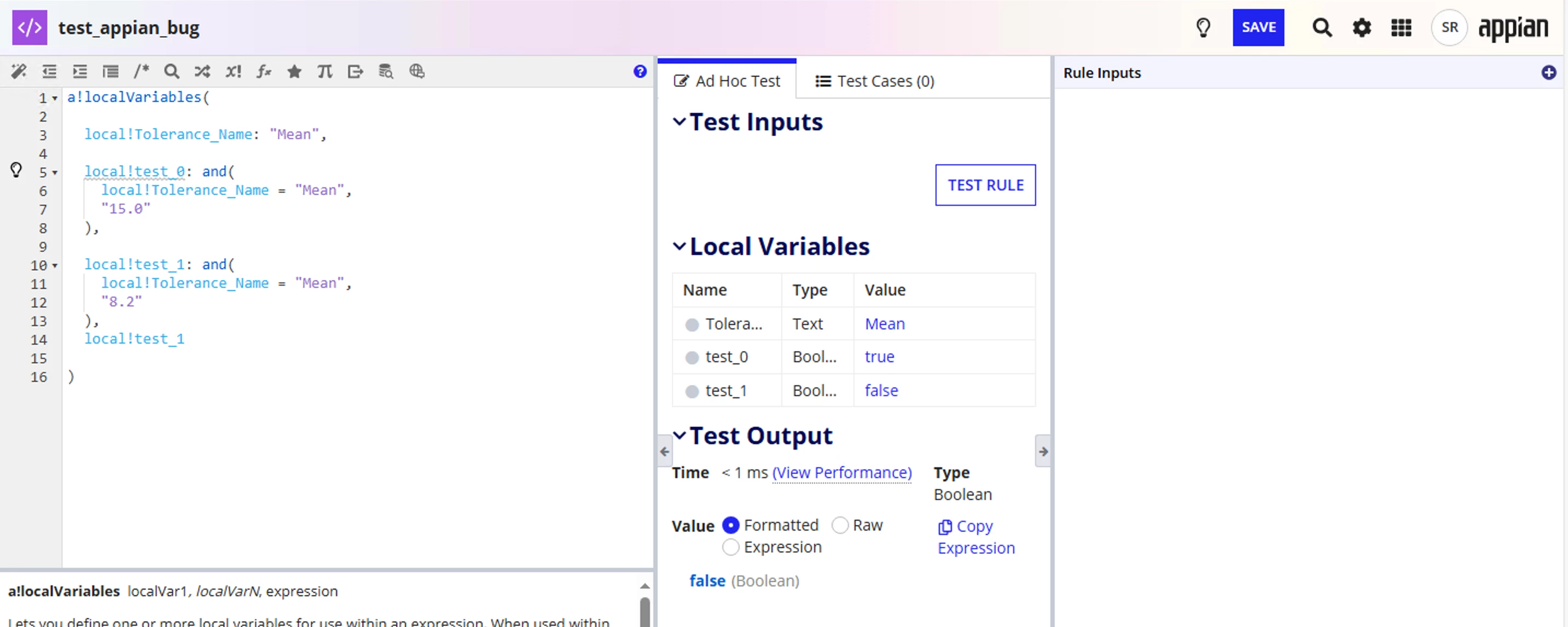Click the lightbulb suggestion icon beside line 5
This screenshot has height=627, width=1568.
click(16, 170)
